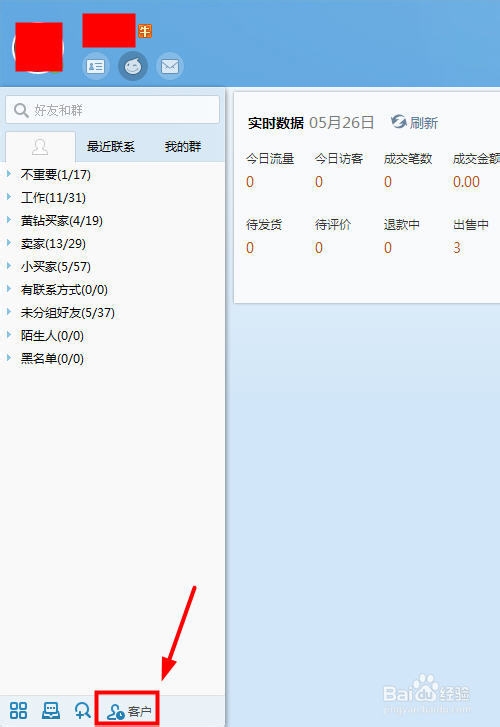Click the 0.00 transaction amount value

click(x=466, y=182)
